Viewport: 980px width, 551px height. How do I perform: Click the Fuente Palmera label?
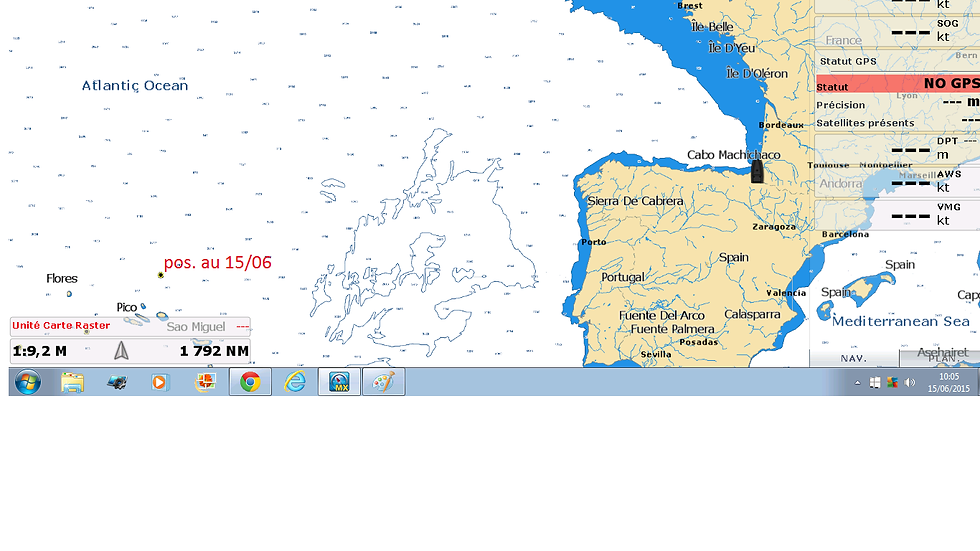[x=672, y=329]
